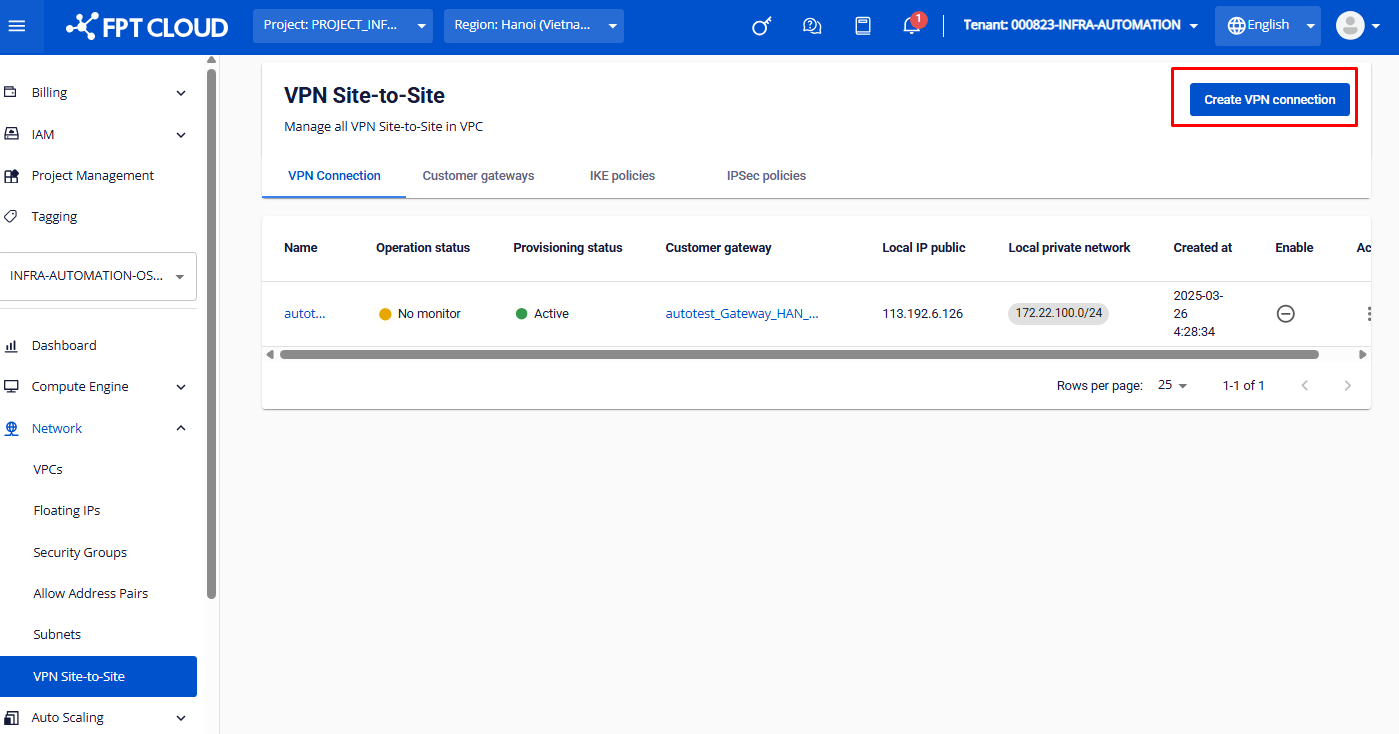Click Create VPN connection button

pos(1269,100)
